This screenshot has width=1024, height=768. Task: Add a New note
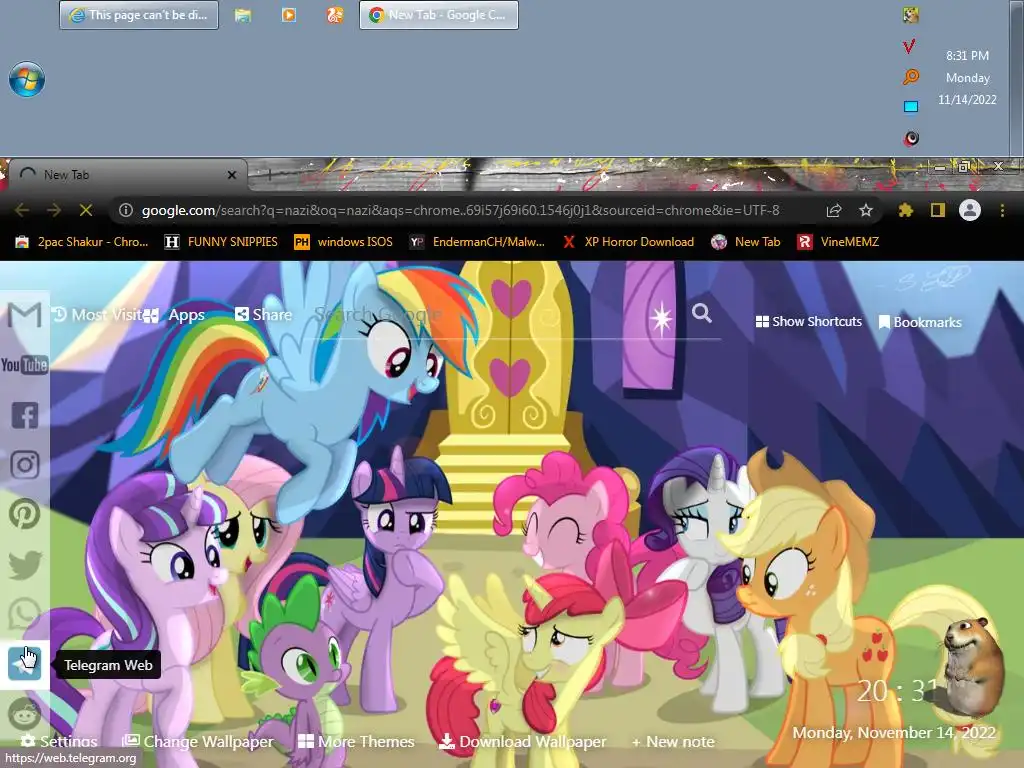[x=673, y=742]
